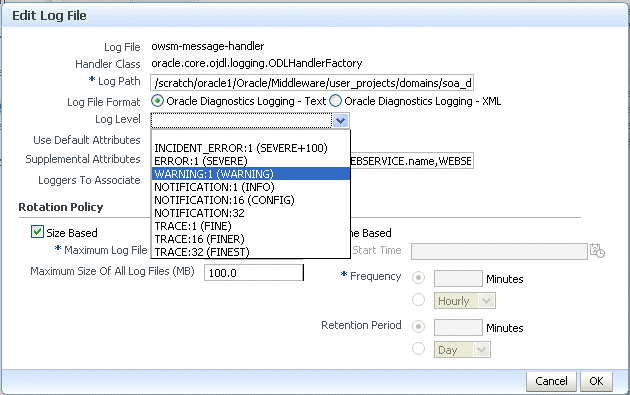Click the oracle.core.ojdl.logging.ODLHandlerFactory class text
The image size is (630, 395).
pyautogui.click(x=257, y=63)
